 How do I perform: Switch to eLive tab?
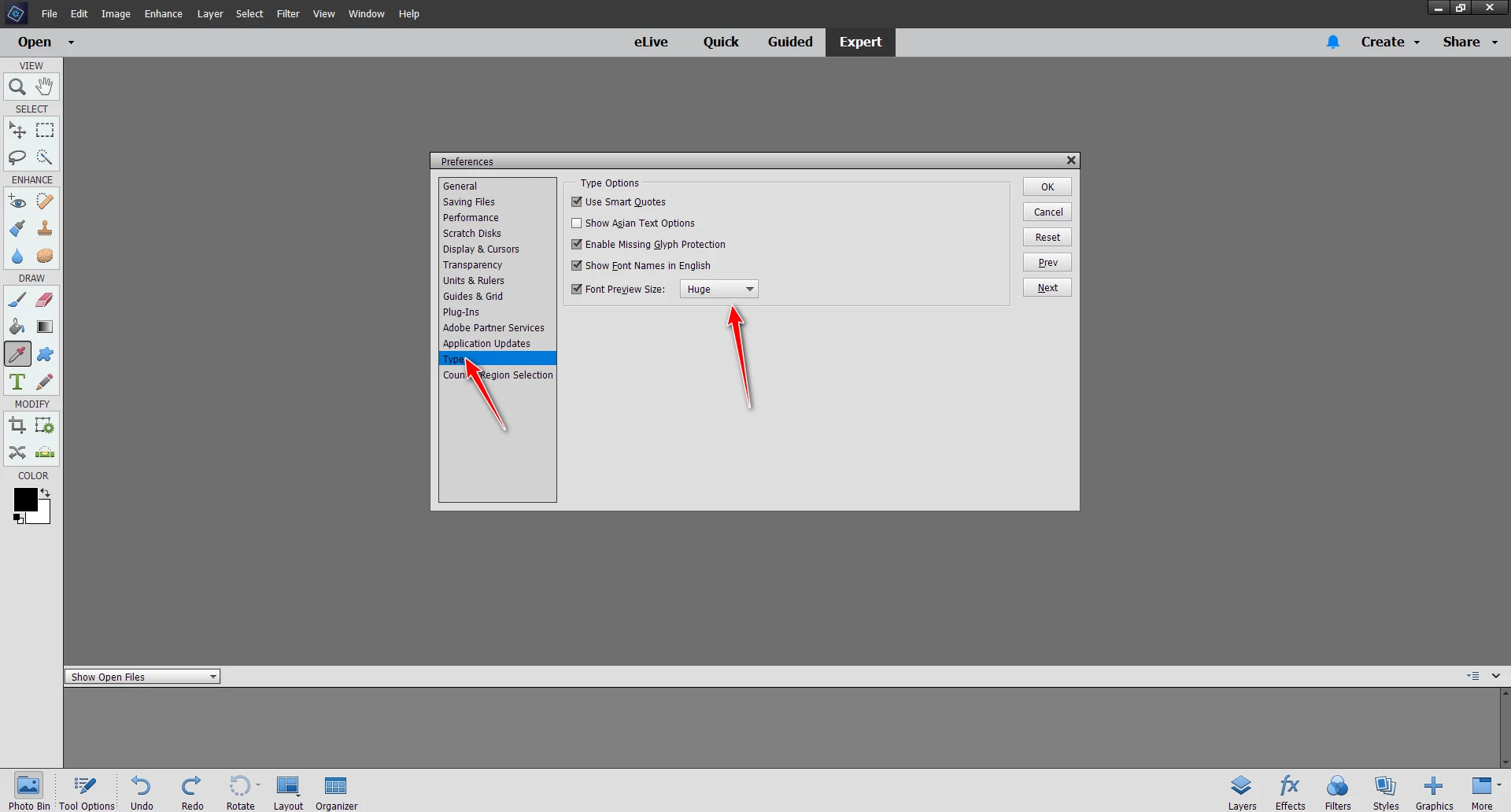(x=651, y=42)
